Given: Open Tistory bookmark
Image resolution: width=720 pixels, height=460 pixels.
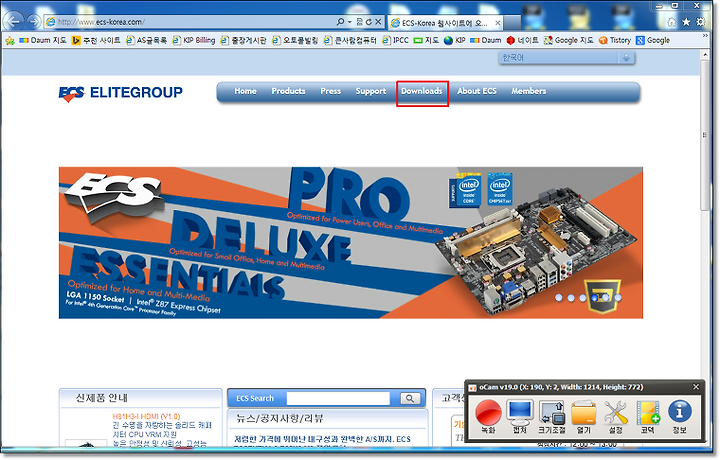Looking at the screenshot, I should [615, 40].
